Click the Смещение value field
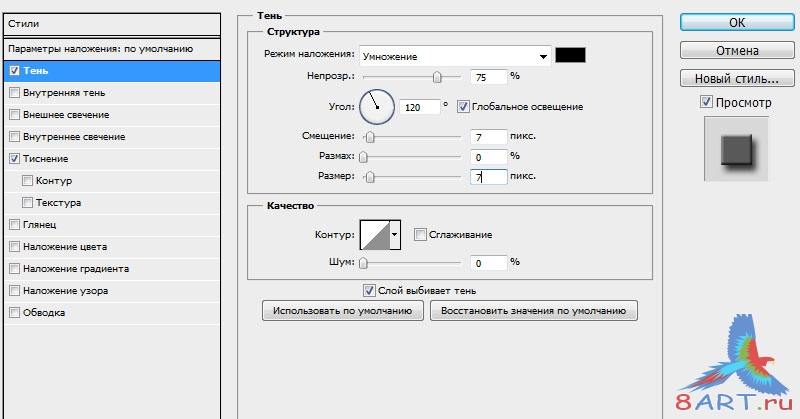Image resolution: width=800 pixels, height=419 pixels. [488, 137]
